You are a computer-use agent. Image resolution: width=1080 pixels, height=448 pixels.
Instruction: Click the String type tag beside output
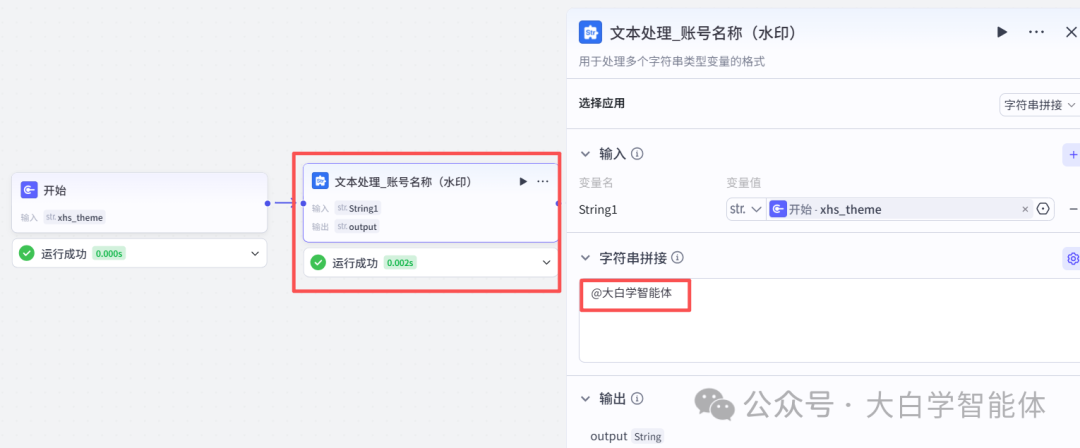pyautogui.click(x=647, y=436)
